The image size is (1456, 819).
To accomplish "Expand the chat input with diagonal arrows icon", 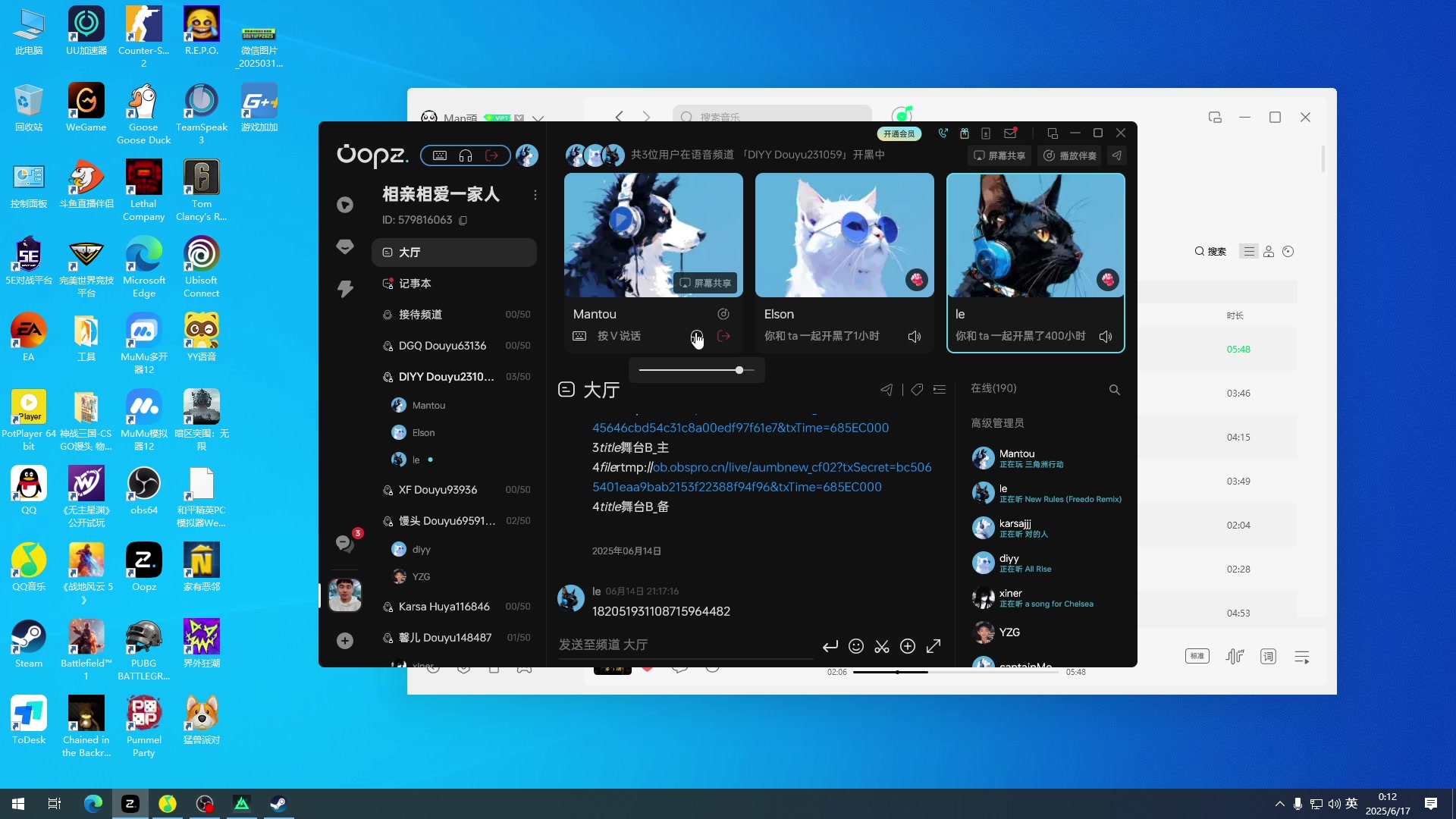I will click(934, 646).
